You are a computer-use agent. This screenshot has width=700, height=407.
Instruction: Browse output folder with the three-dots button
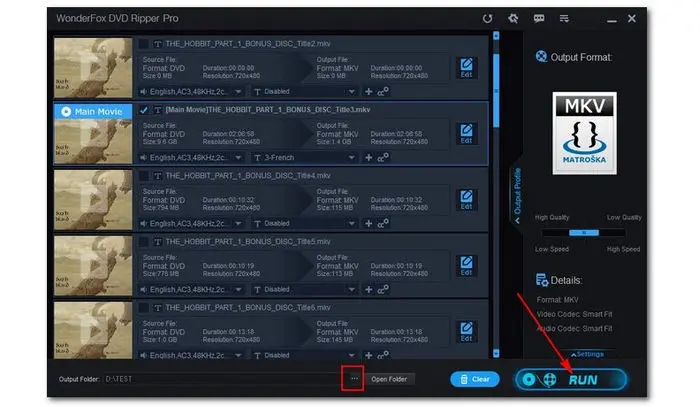(354, 378)
